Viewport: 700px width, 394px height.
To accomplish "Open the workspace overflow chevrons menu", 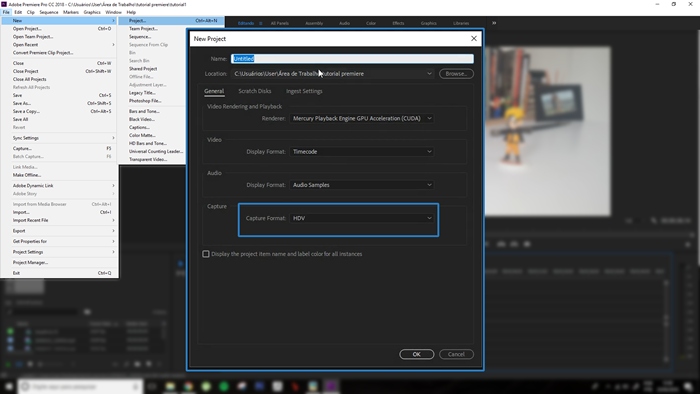I will [494, 23].
